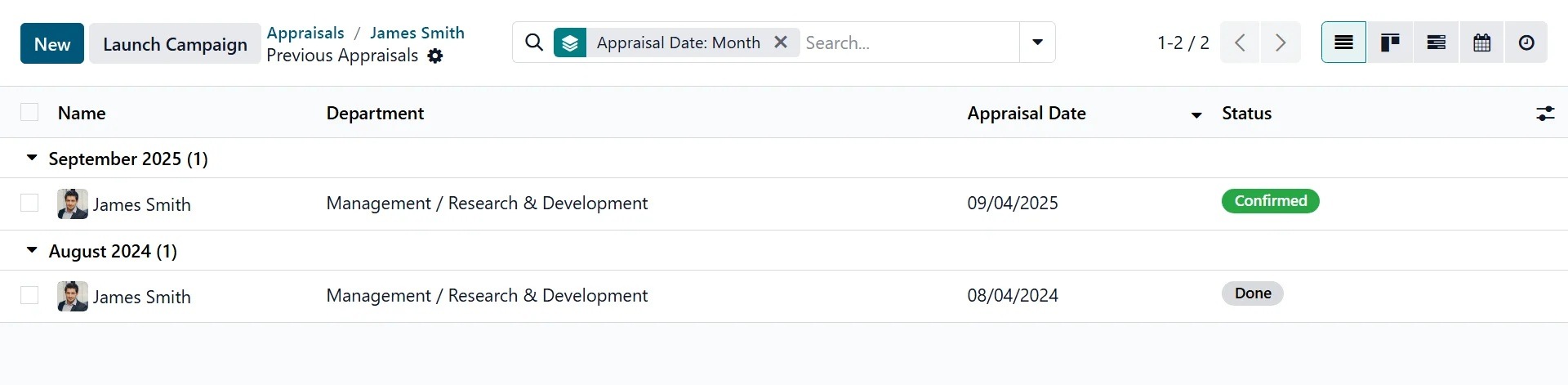1568x385 pixels.
Task: Check the September 2025 James Smith row
Action: click(x=29, y=203)
